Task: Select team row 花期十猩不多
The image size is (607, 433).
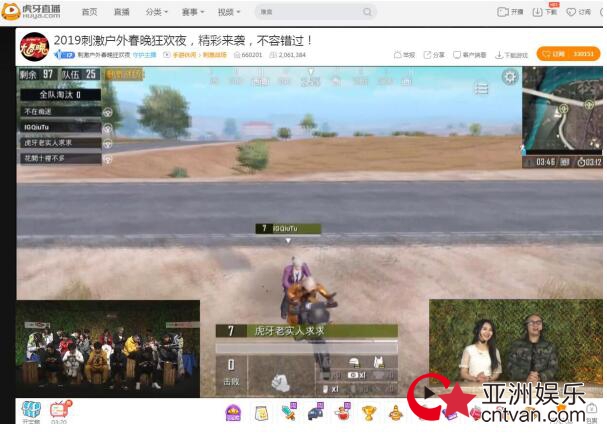Action: [61, 158]
